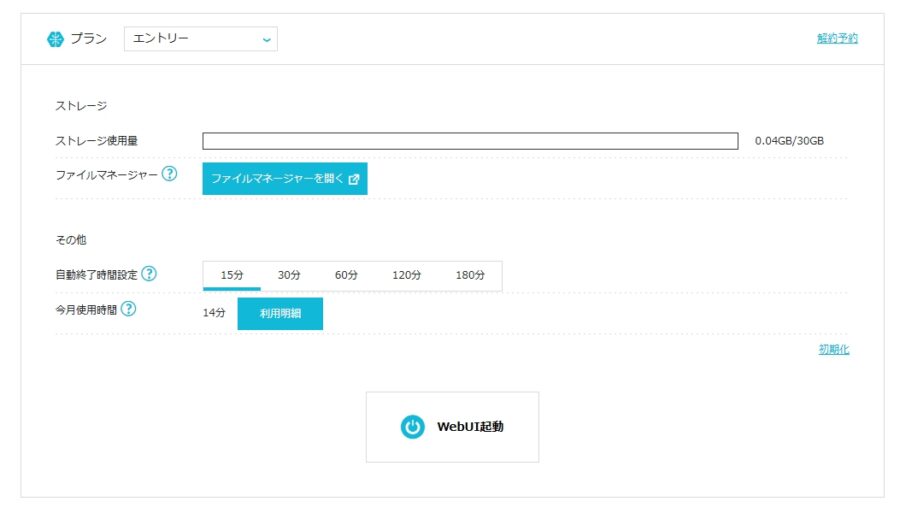
Task: Open 利用明細 usage details
Action: [280, 313]
